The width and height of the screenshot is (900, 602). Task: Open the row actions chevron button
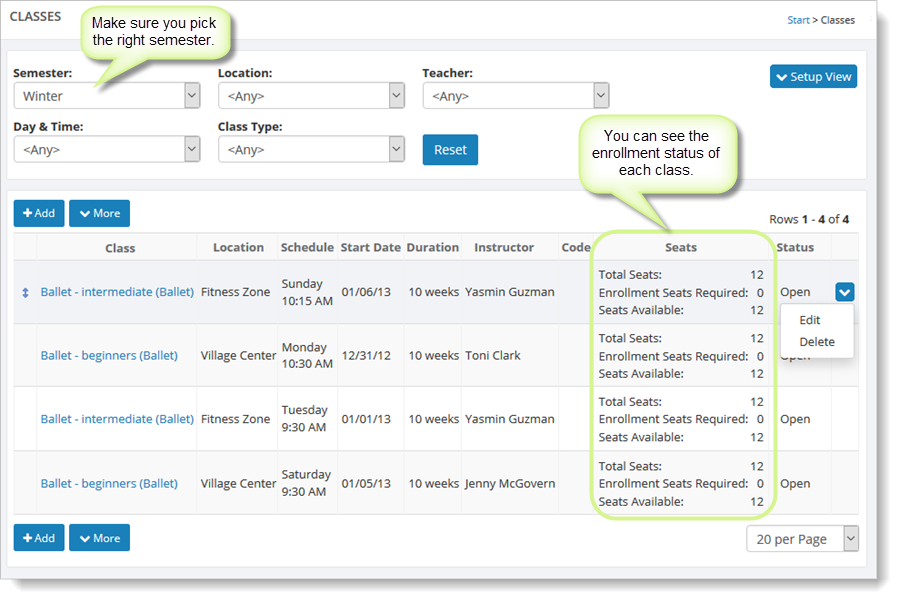pyautogui.click(x=844, y=292)
